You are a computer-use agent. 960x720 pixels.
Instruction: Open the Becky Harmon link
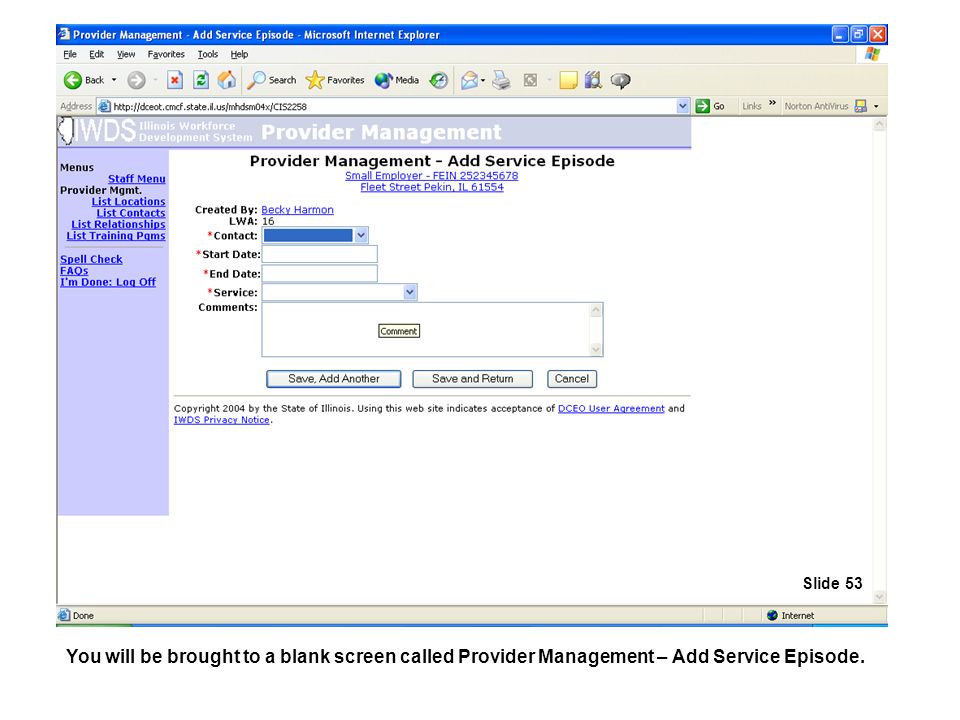click(298, 210)
